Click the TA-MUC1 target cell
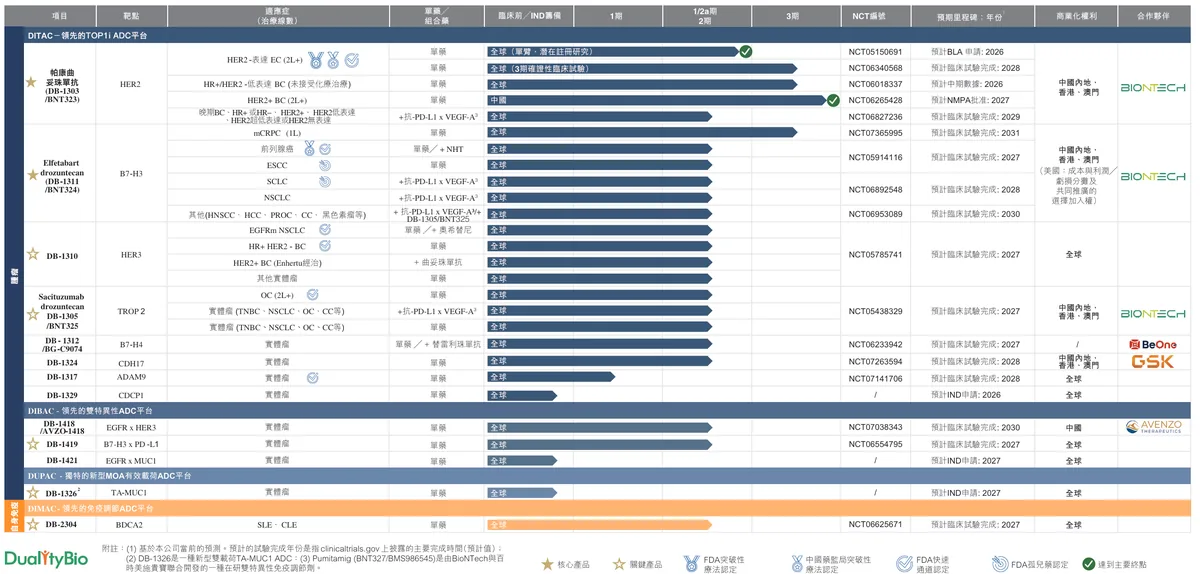 (130, 493)
